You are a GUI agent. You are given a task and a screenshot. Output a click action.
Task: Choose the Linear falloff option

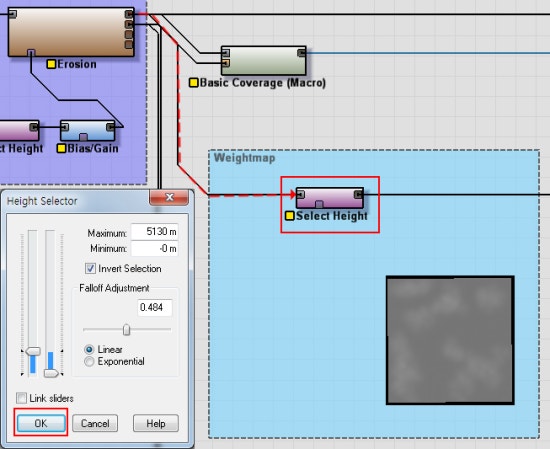(89, 349)
